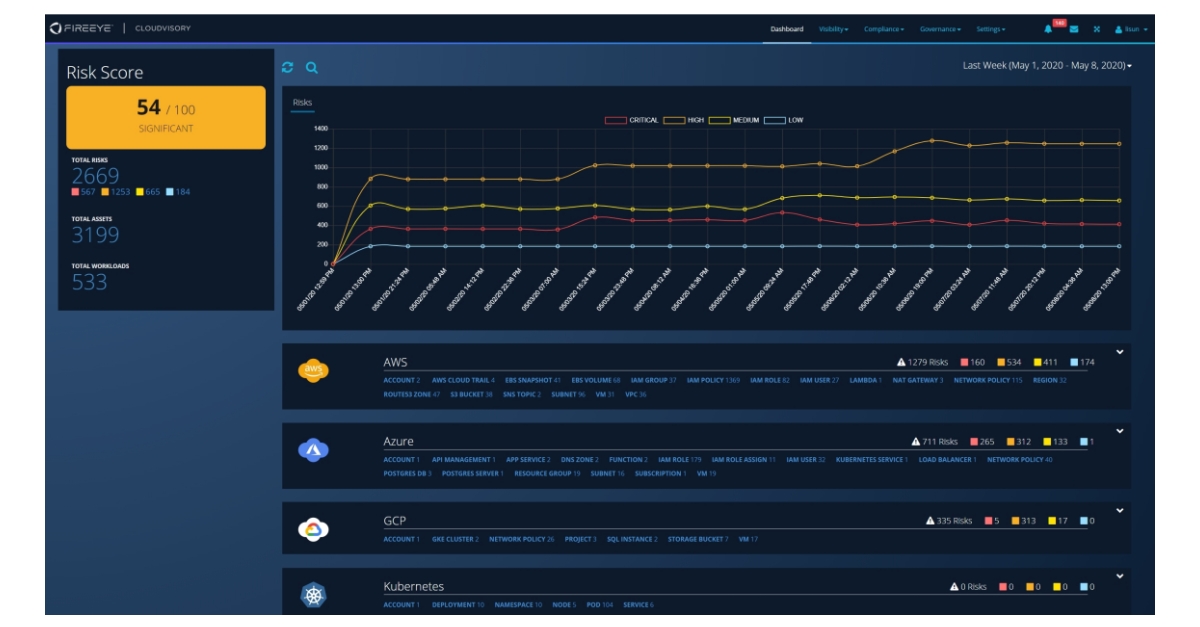Click the AWS cloud logo icon
1200x627 pixels.
(x=313, y=372)
